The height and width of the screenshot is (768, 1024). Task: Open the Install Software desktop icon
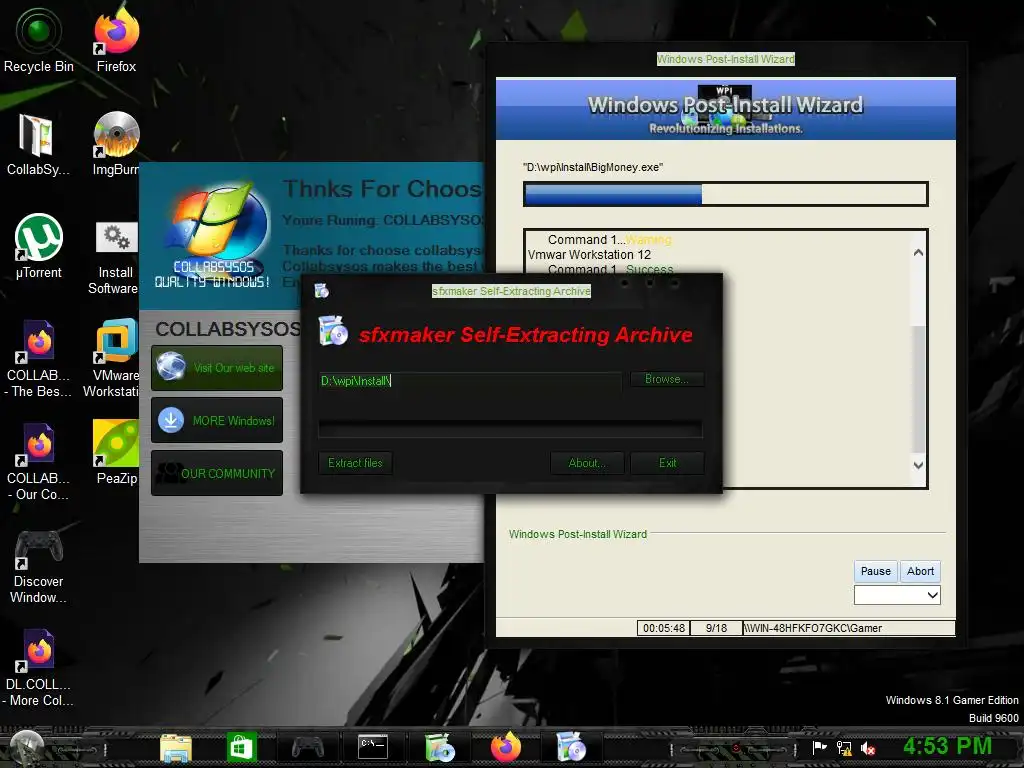[115, 259]
